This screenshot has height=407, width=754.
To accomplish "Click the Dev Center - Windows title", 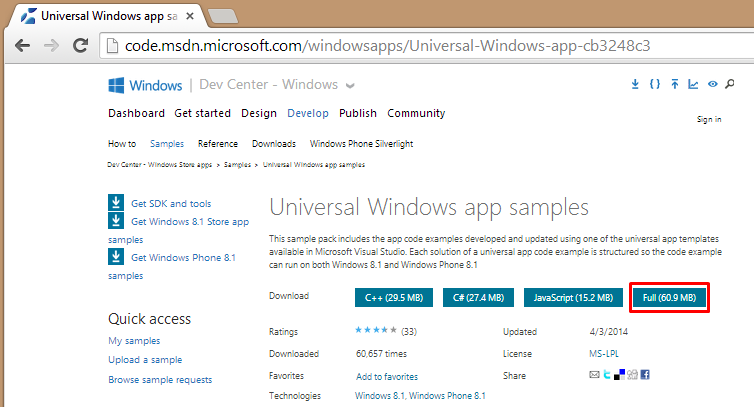I will (x=268, y=84).
